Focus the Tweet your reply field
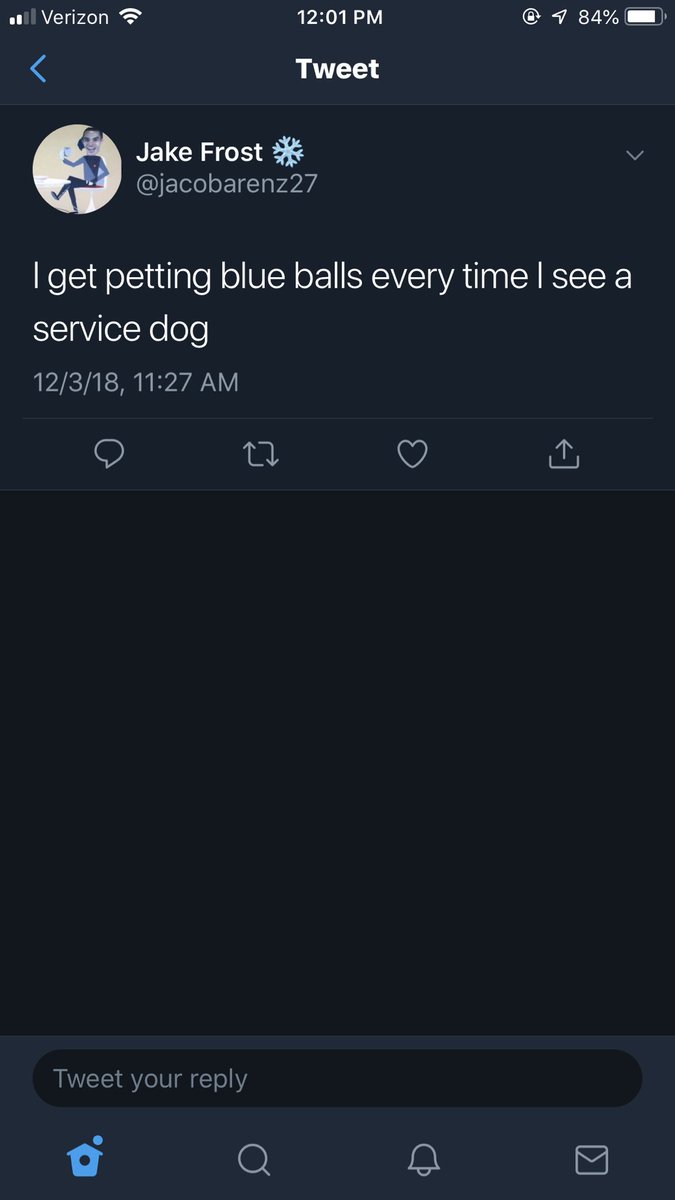675x1200 pixels. pyautogui.click(x=337, y=1078)
